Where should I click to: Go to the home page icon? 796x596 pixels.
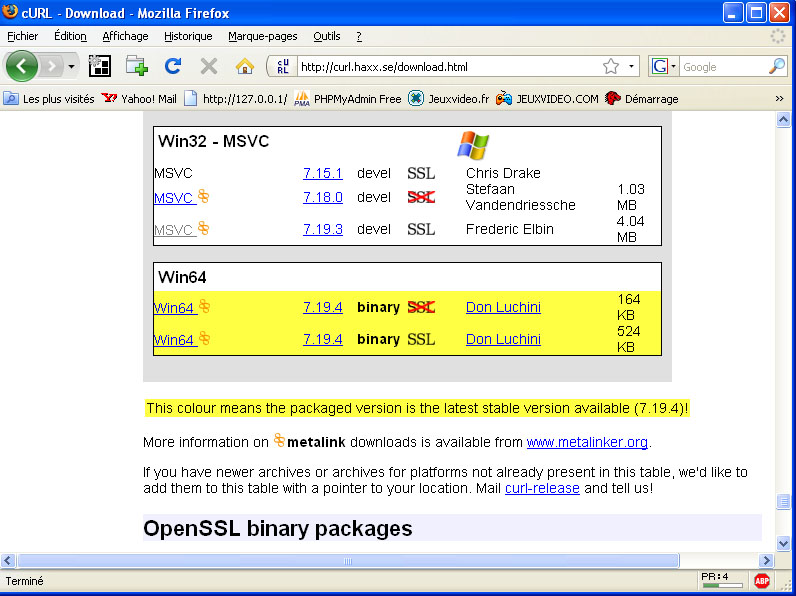(x=245, y=66)
